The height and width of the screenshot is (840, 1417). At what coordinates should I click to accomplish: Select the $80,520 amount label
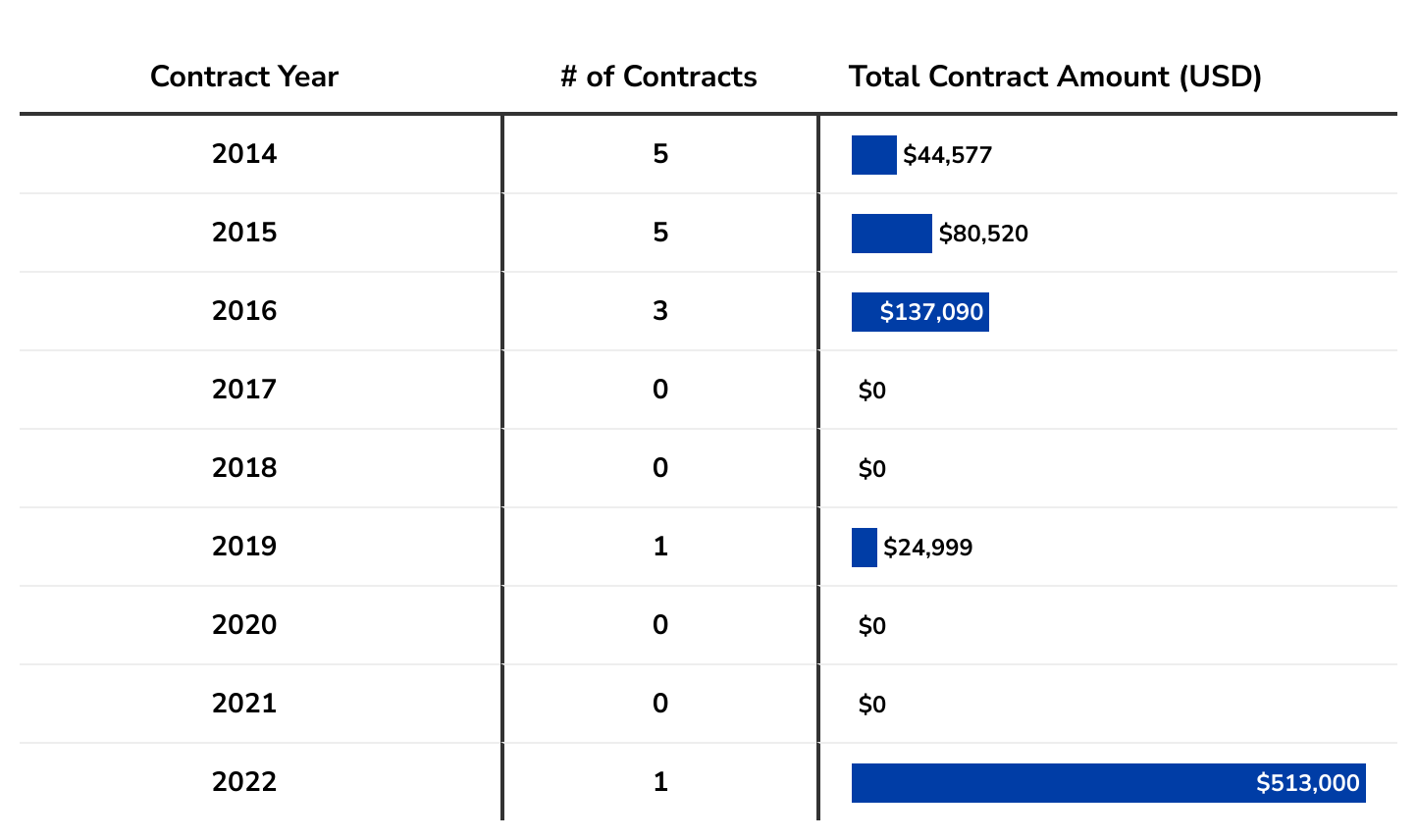pyautogui.click(x=983, y=234)
